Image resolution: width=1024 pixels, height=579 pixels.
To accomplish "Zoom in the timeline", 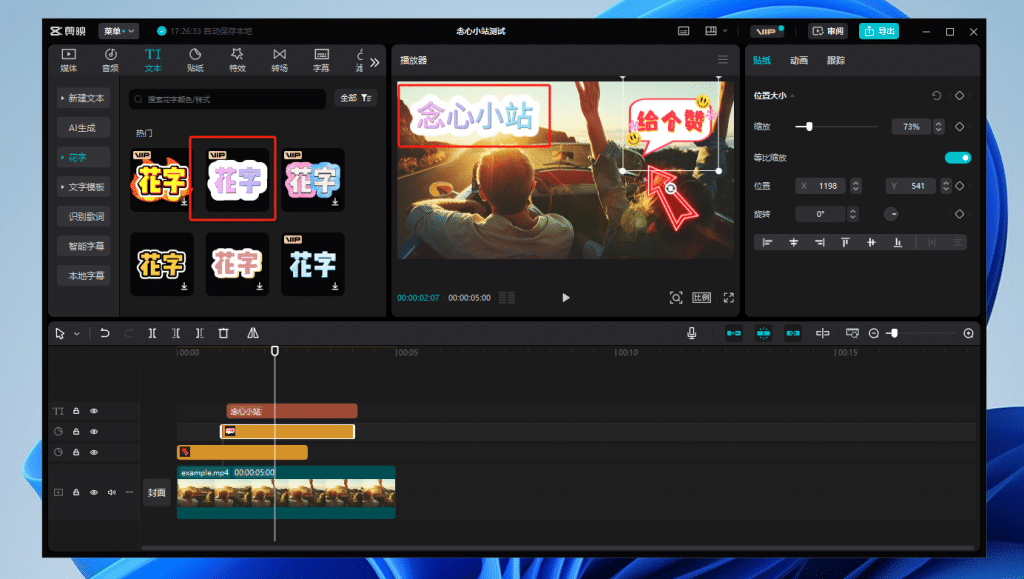I will [968, 334].
